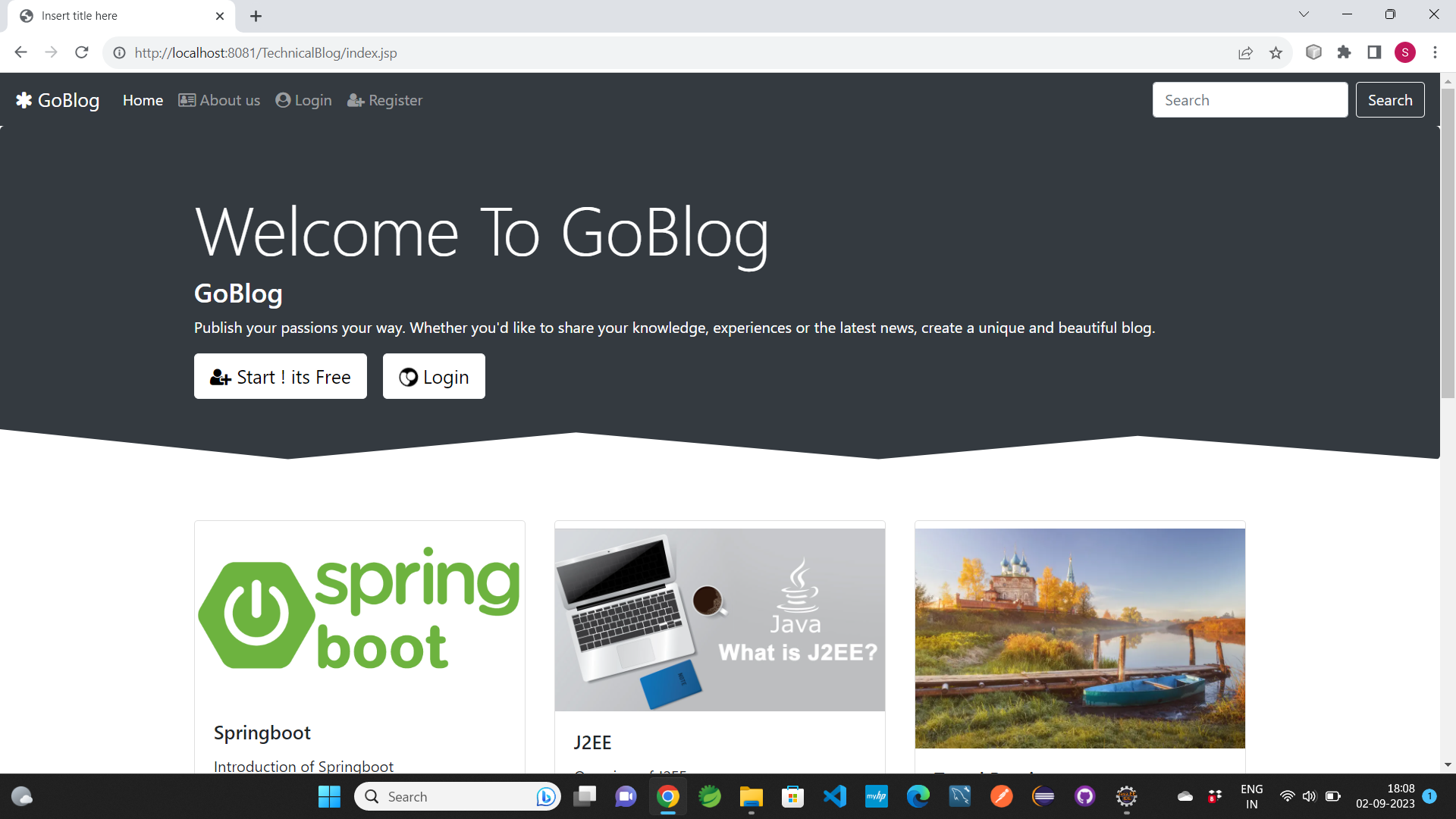Click the share page icon
The image size is (1456, 819).
pos(1245,53)
